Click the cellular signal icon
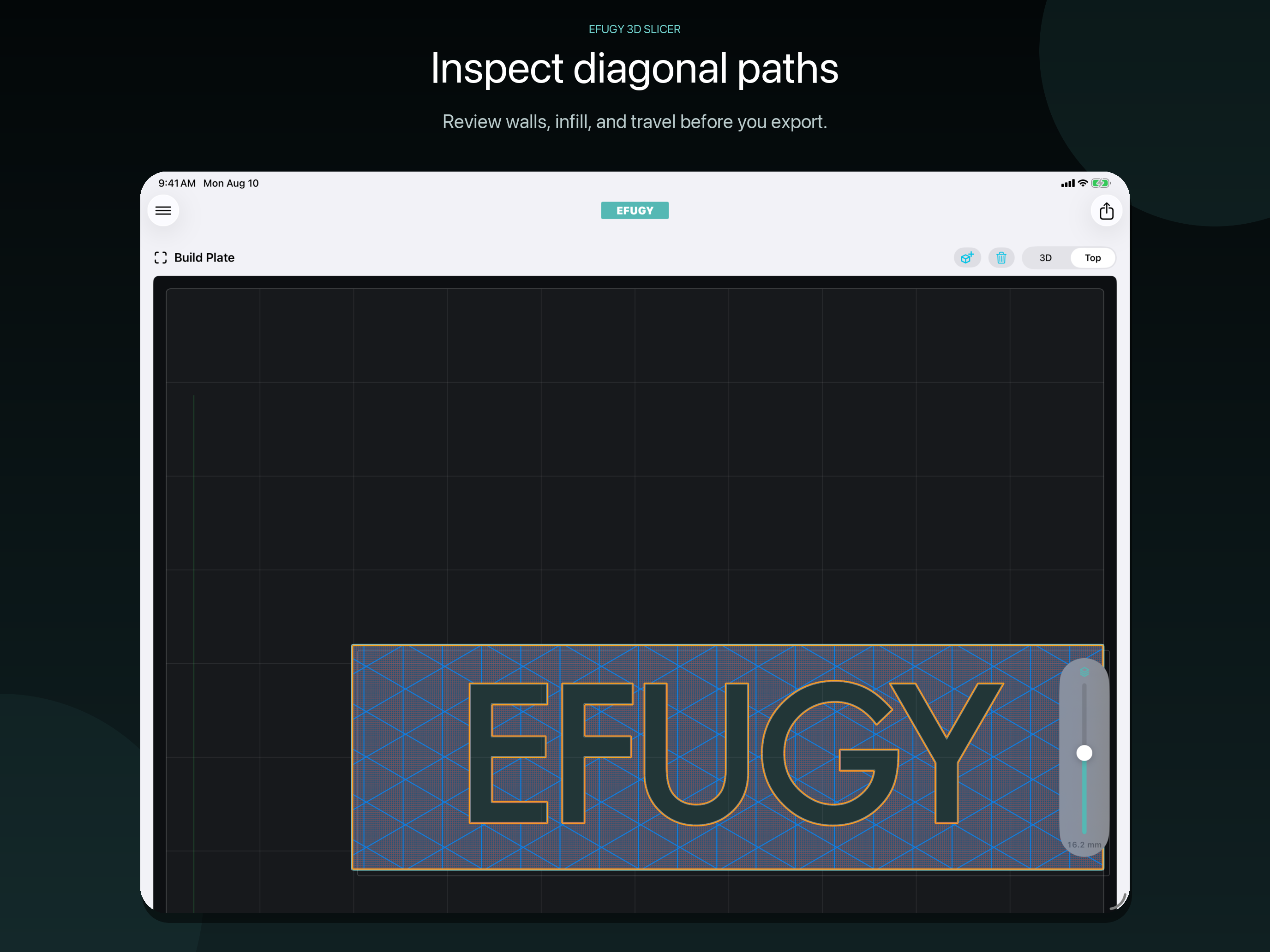This screenshot has height=952, width=1270. point(1067,184)
